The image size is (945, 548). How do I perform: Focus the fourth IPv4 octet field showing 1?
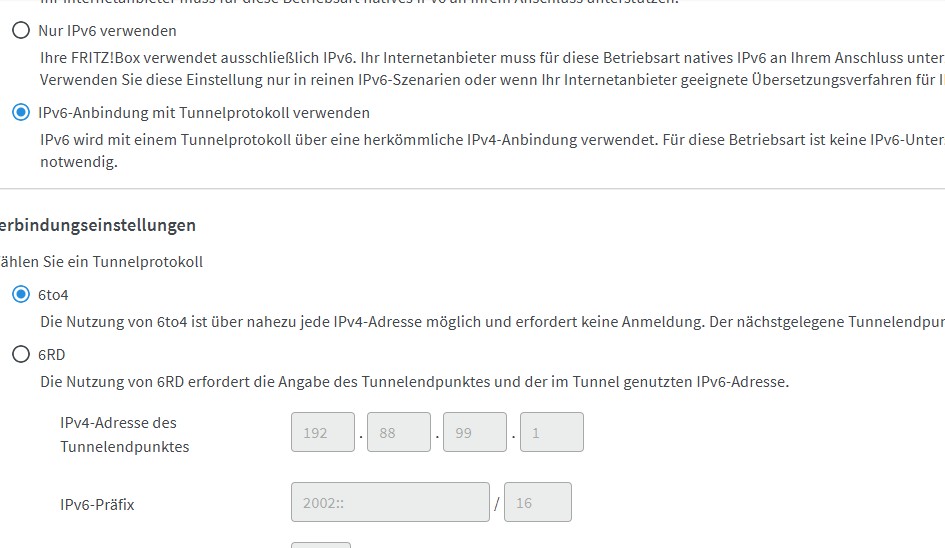pyautogui.click(x=551, y=433)
